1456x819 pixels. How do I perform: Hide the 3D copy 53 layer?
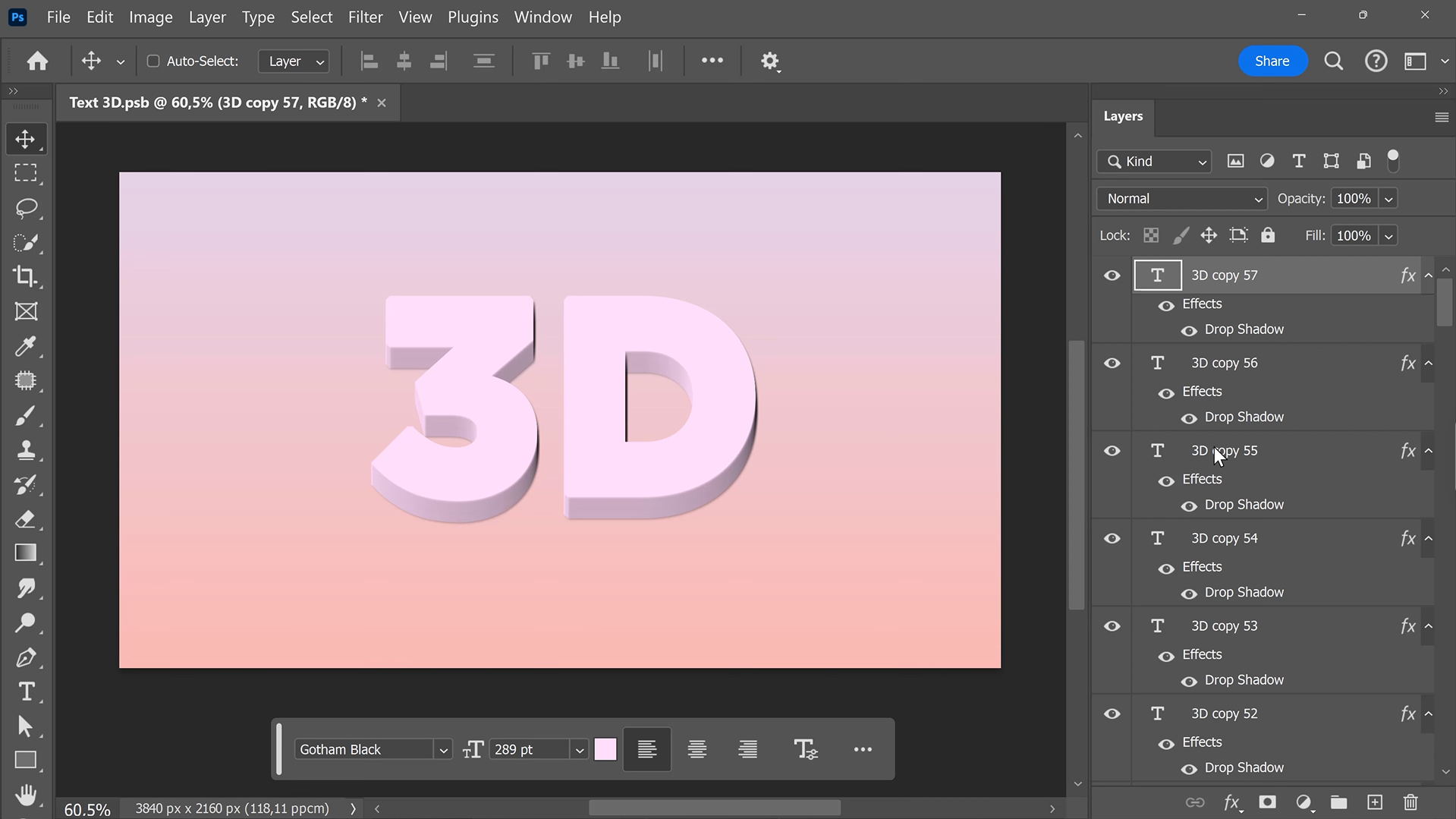coord(1112,626)
